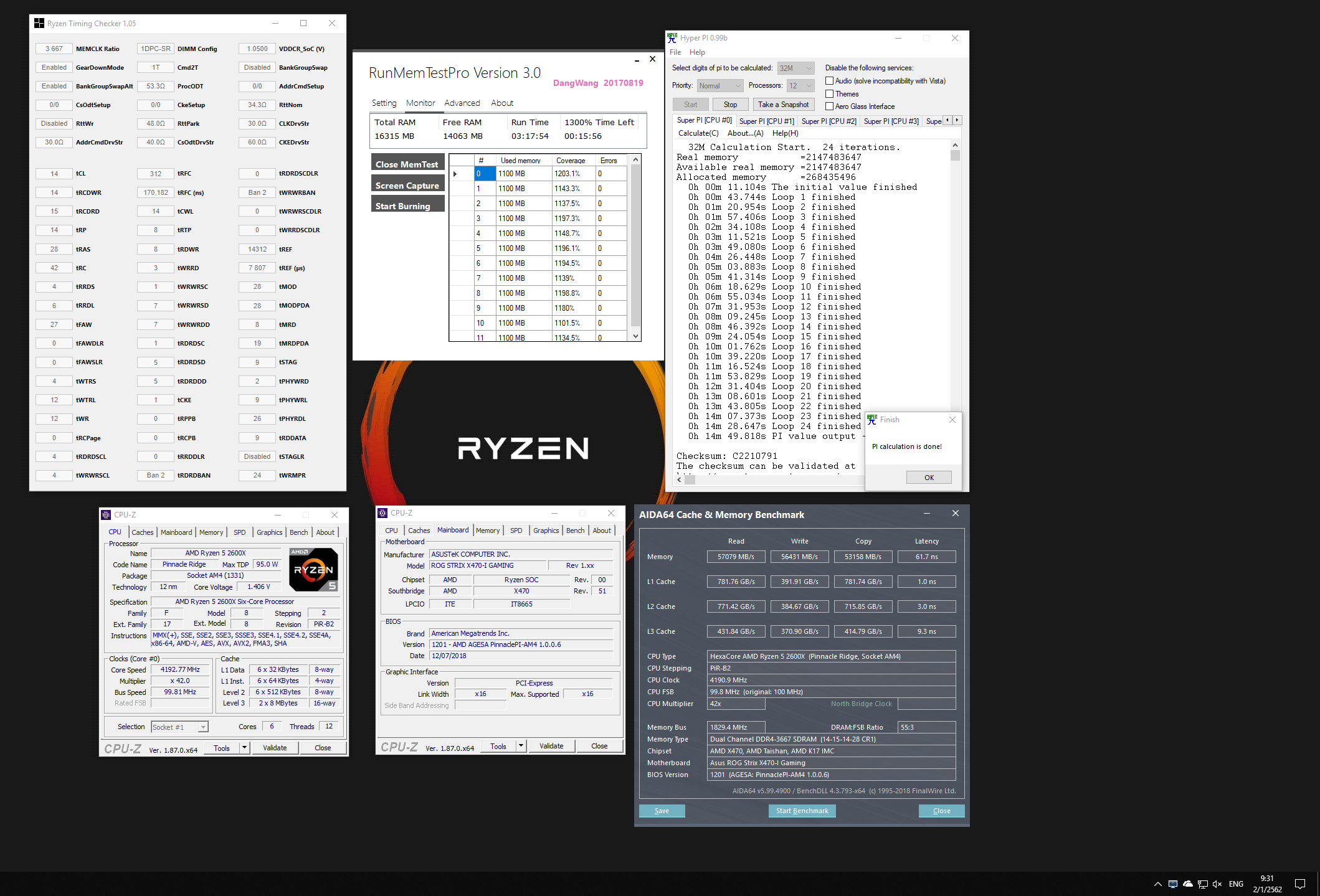Click the MEMCLK Ratio value 3 667
1320x896 pixels.
click(x=54, y=49)
